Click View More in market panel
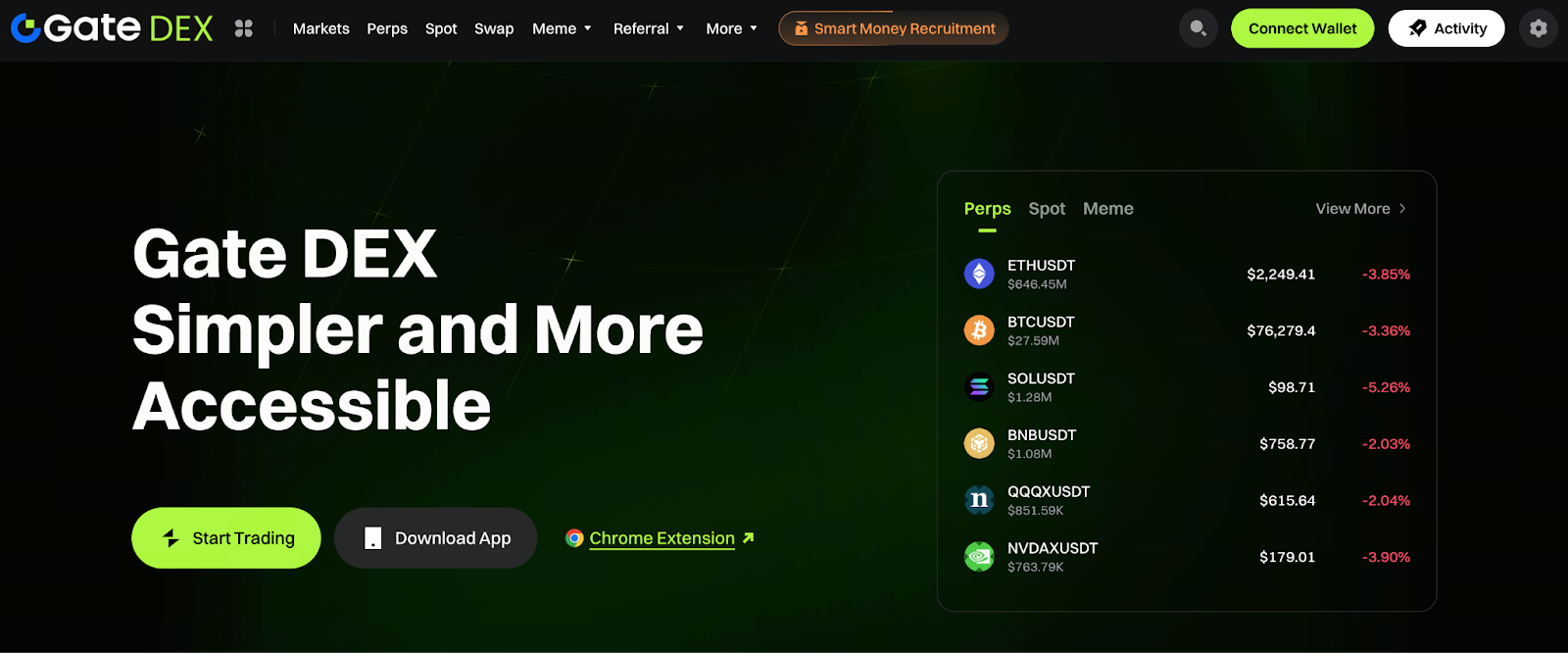 [x=1361, y=209]
